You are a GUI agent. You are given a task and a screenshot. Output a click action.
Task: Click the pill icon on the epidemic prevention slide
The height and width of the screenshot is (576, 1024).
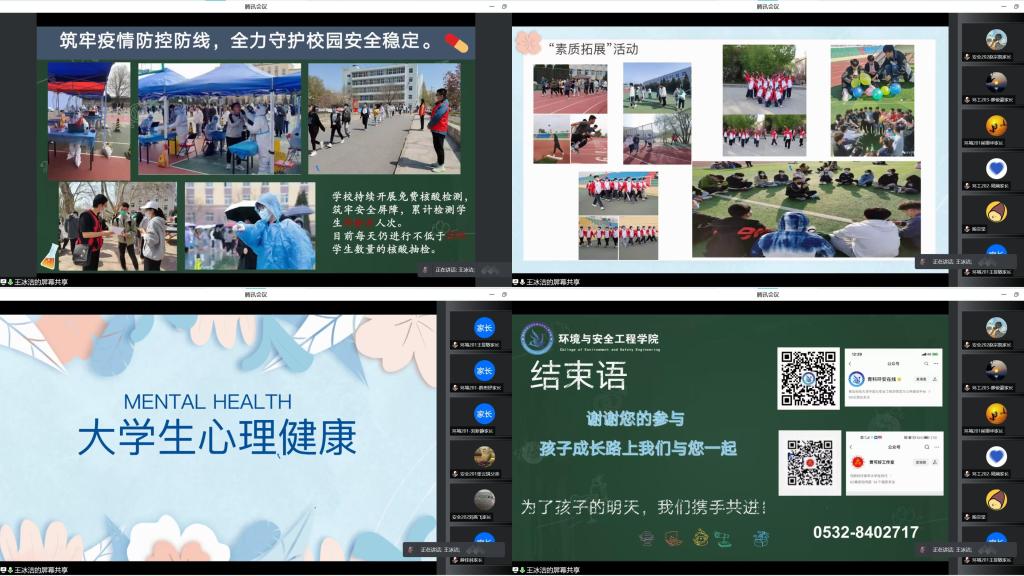(456, 43)
